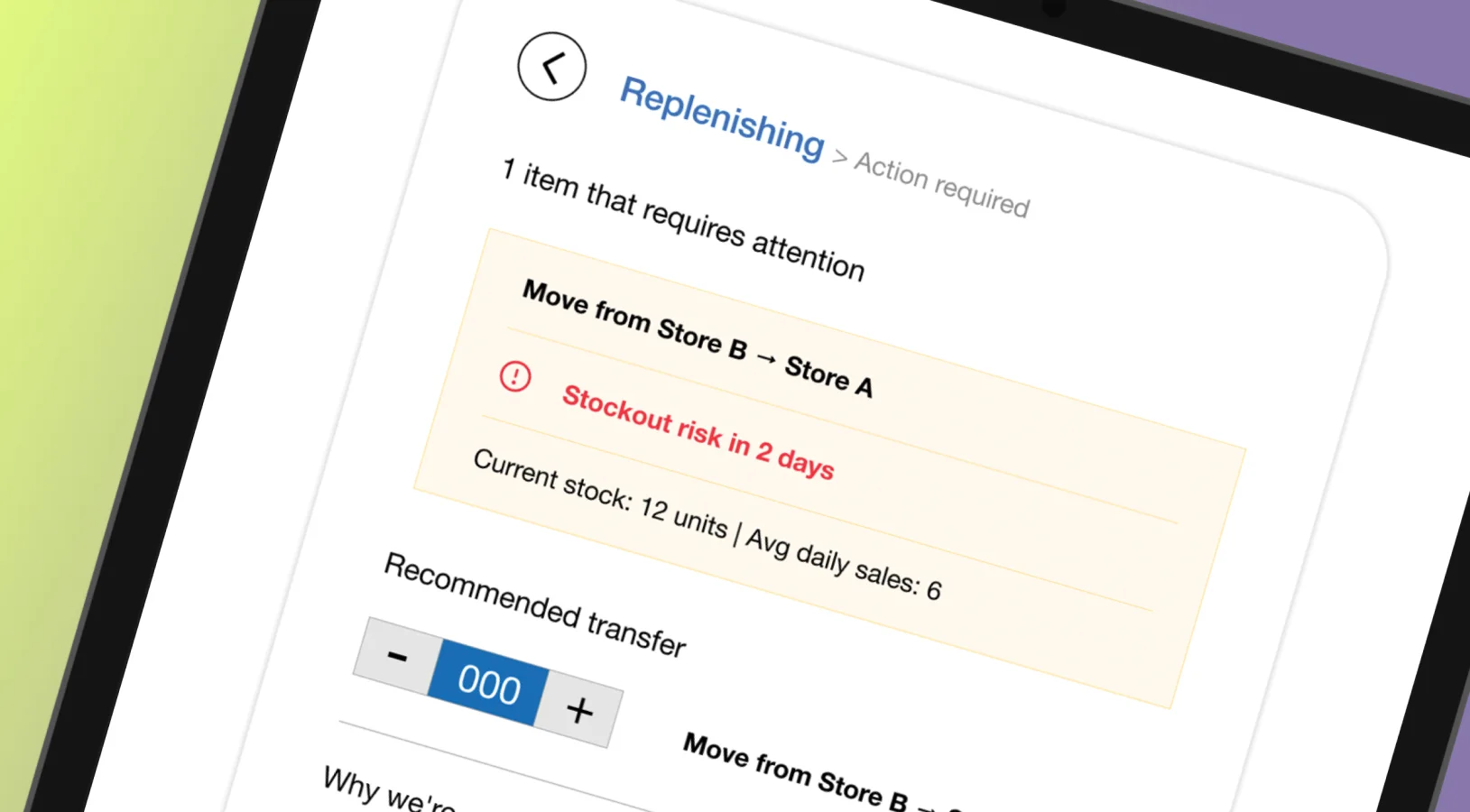The width and height of the screenshot is (1470, 812).
Task: Click the 1 item that requires attention heading
Action: [x=683, y=219]
